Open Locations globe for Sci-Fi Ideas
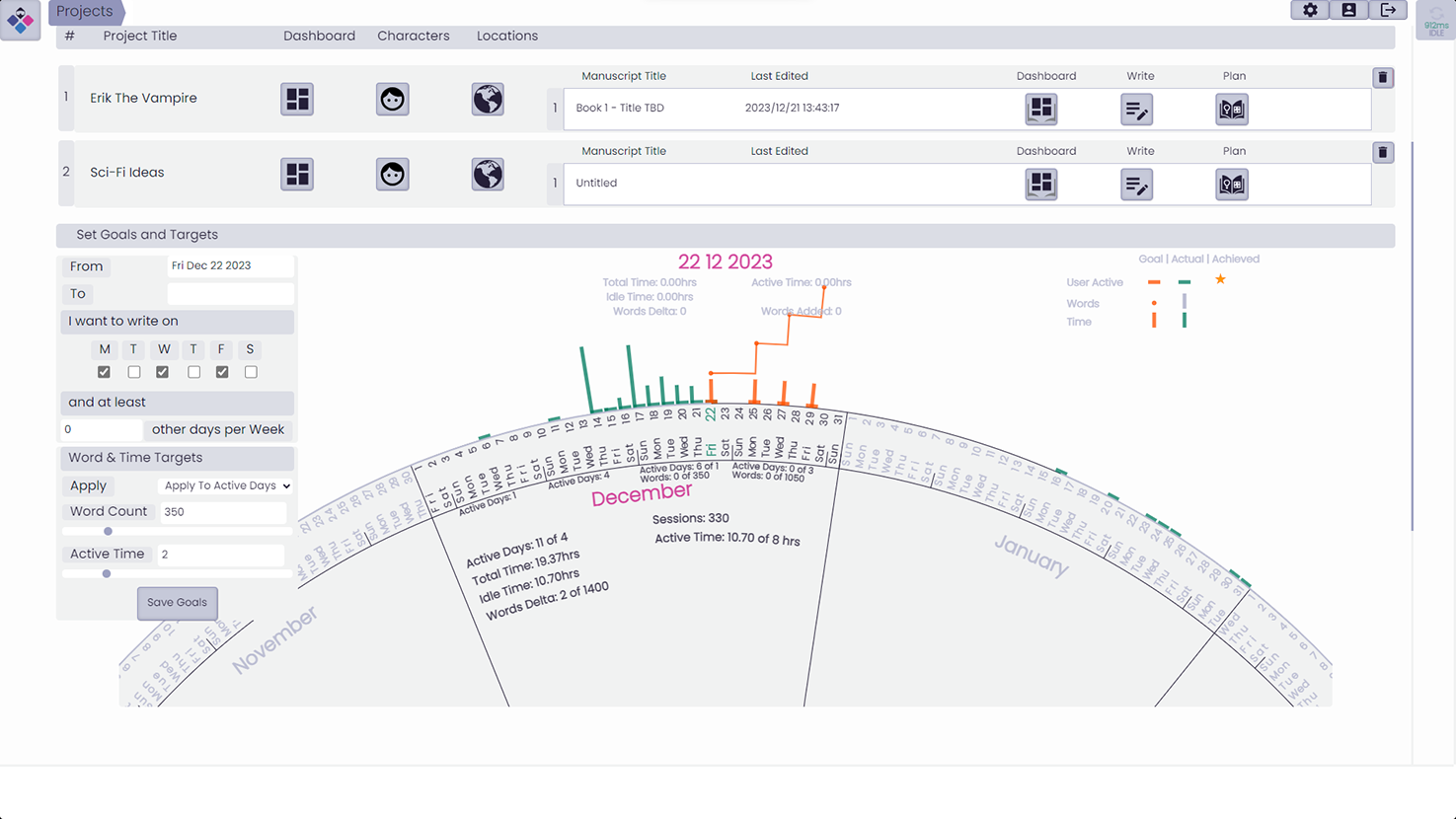The width and height of the screenshot is (1456, 819). 488,174
